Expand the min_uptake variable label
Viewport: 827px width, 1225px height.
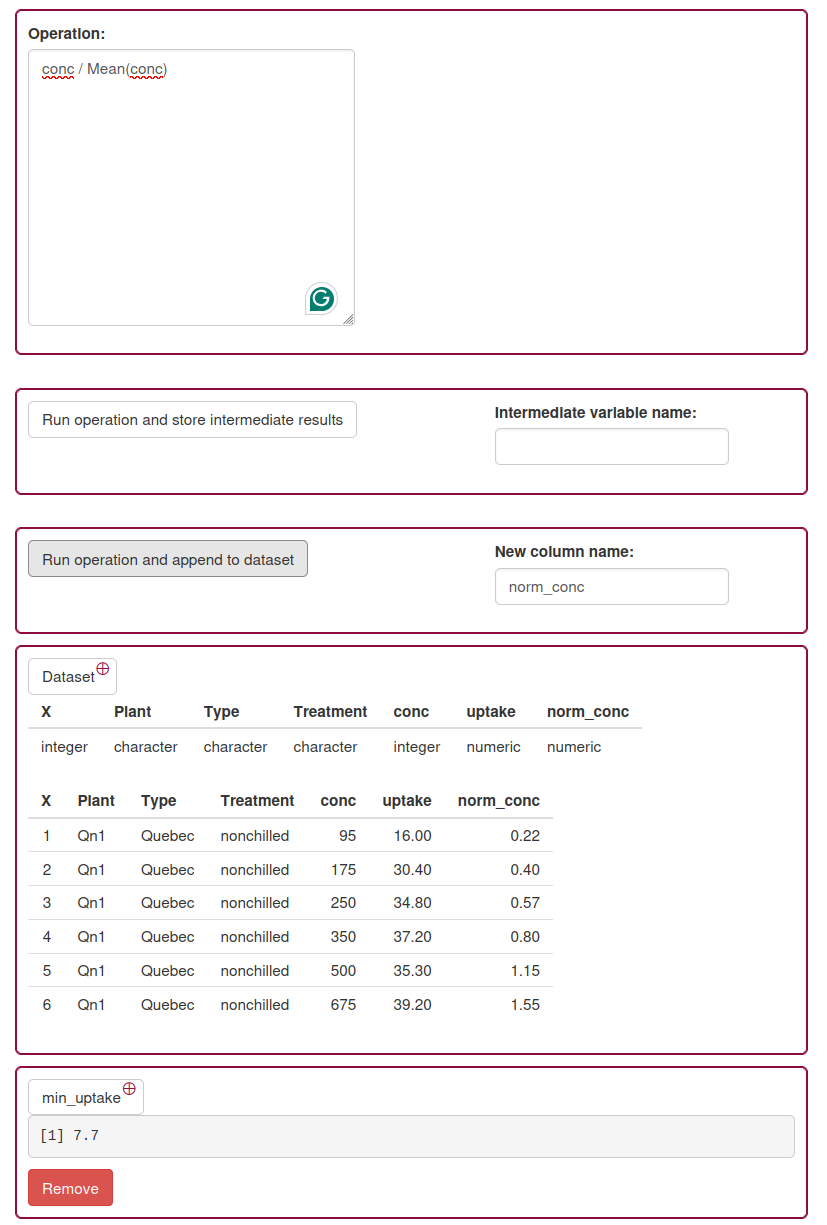81,1098
